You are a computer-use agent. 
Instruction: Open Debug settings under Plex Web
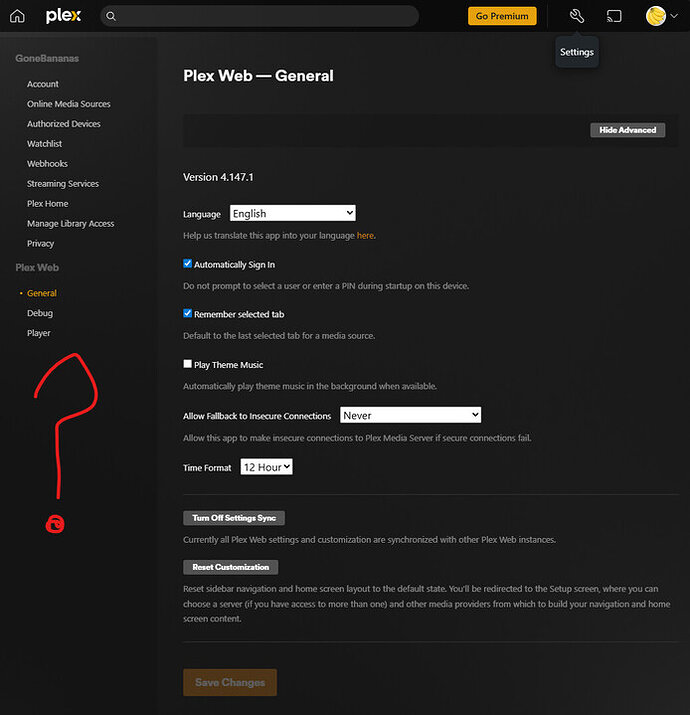pyautogui.click(x=40, y=313)
